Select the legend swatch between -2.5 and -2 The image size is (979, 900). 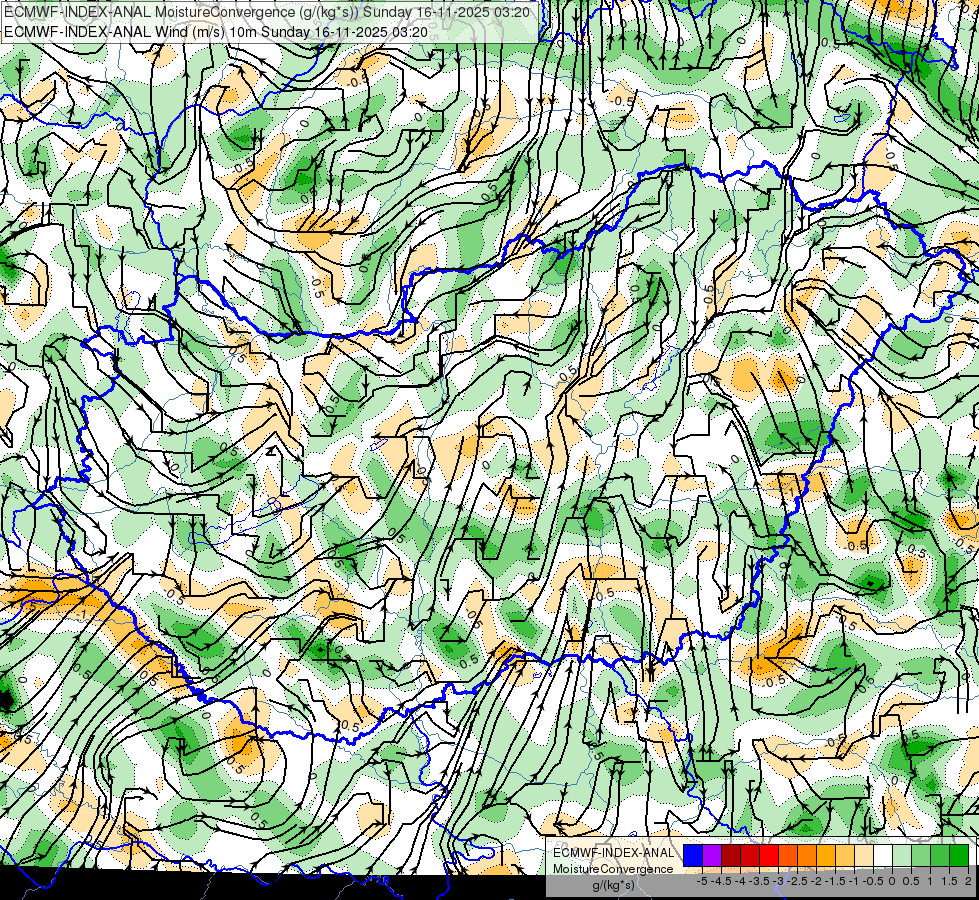[x=807, y=856]
